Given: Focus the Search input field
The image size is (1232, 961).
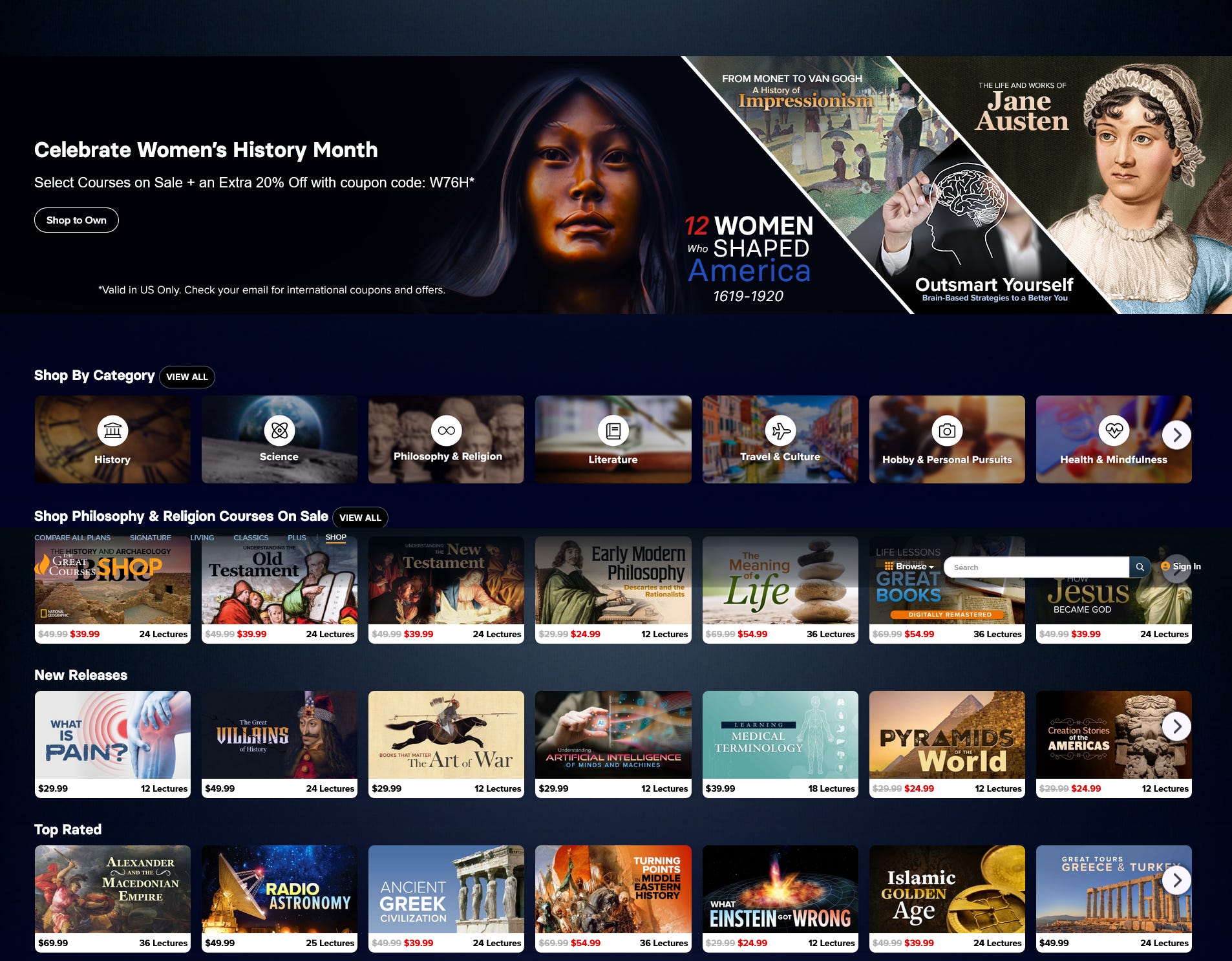Looking at the screenshot, I should 1037,567.
